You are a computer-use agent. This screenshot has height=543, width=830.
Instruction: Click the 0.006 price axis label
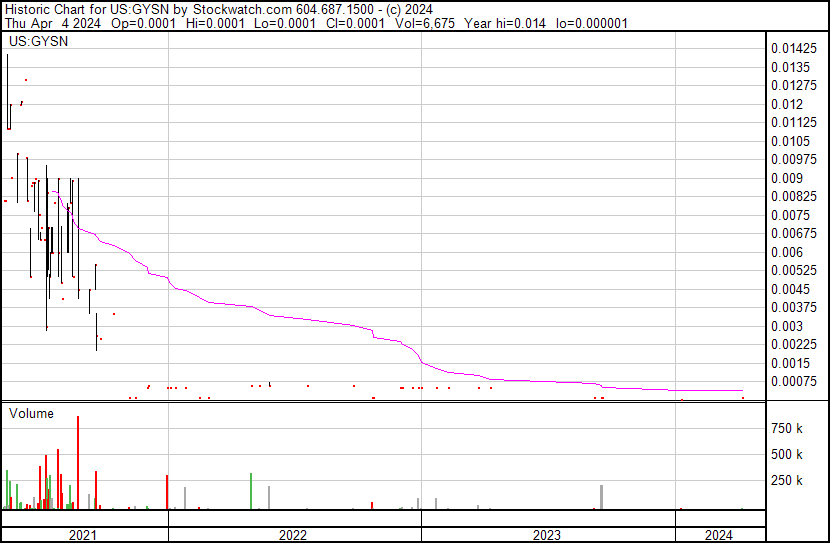click(787, 253)
